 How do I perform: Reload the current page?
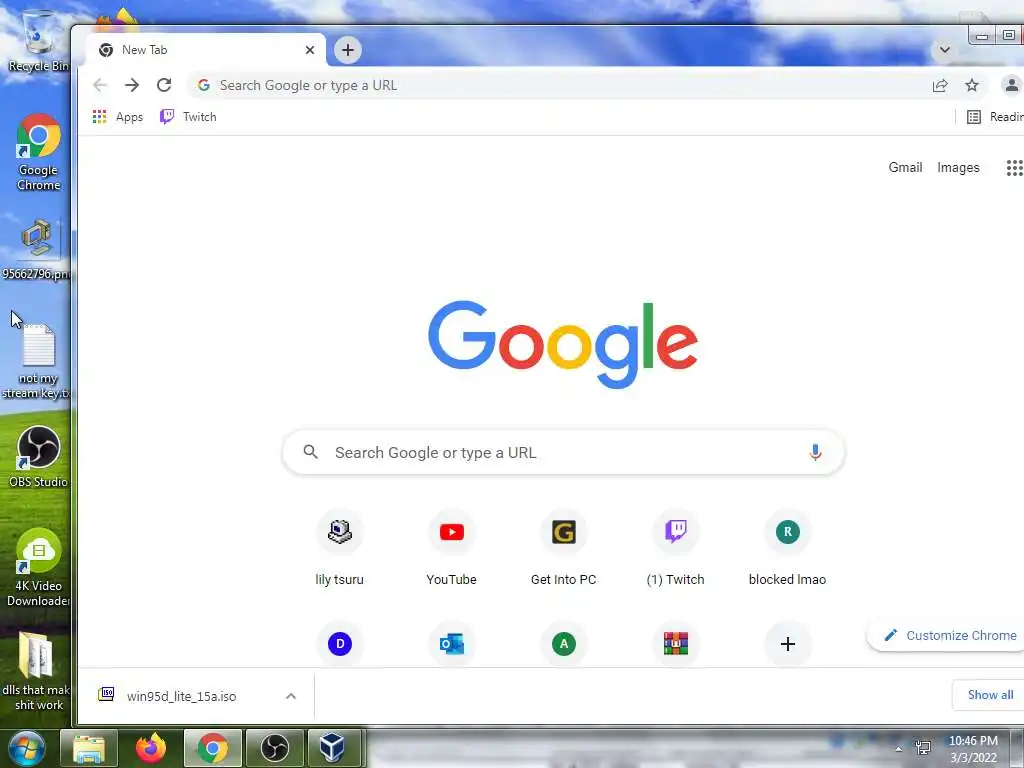[x=164, y=85]
